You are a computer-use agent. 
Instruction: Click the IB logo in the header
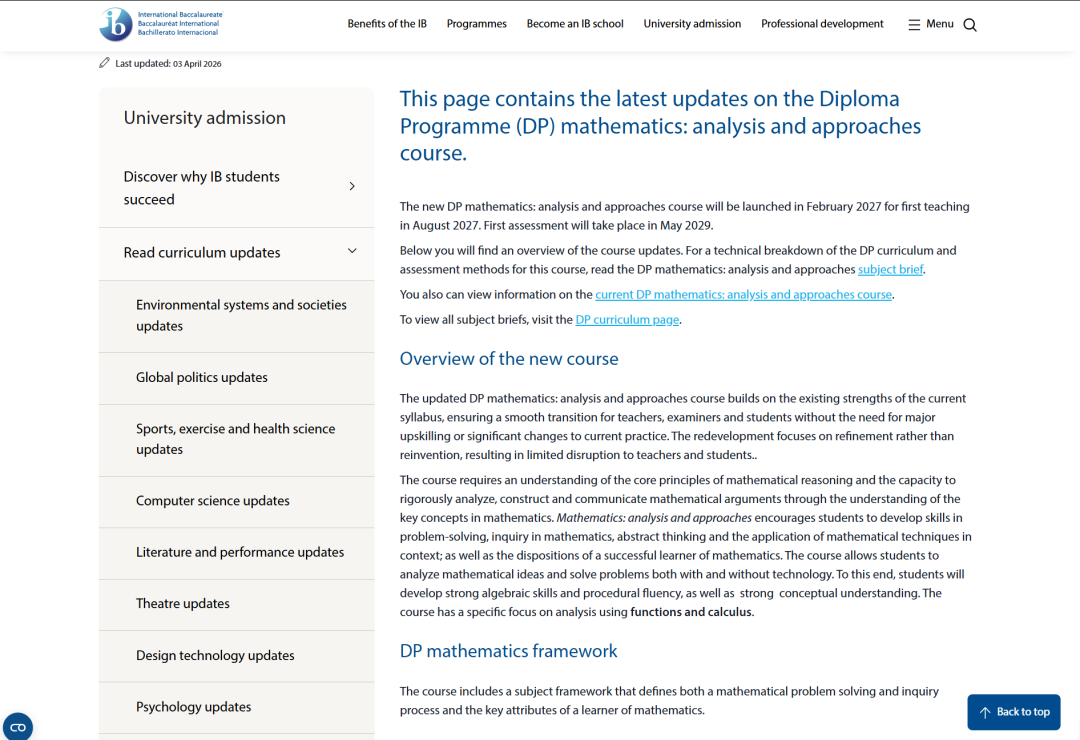point(161,24)
